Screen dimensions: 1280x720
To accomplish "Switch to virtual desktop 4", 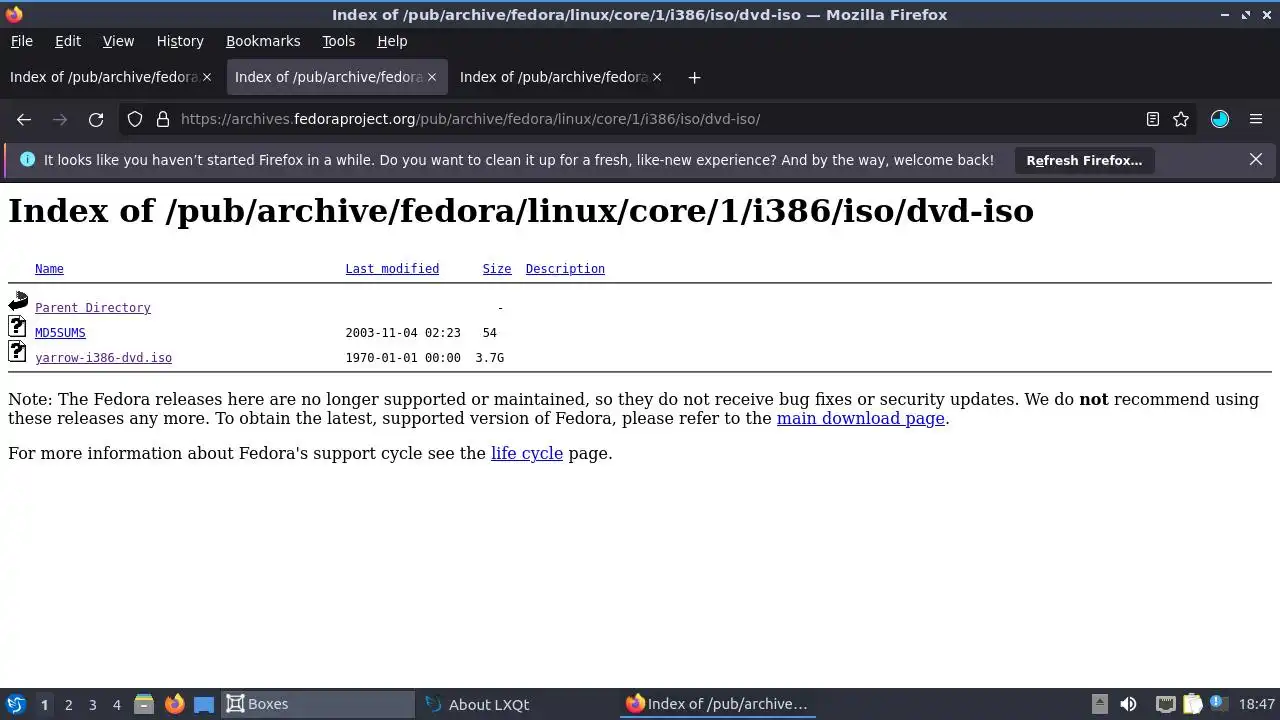I will [x=116, y=704].
